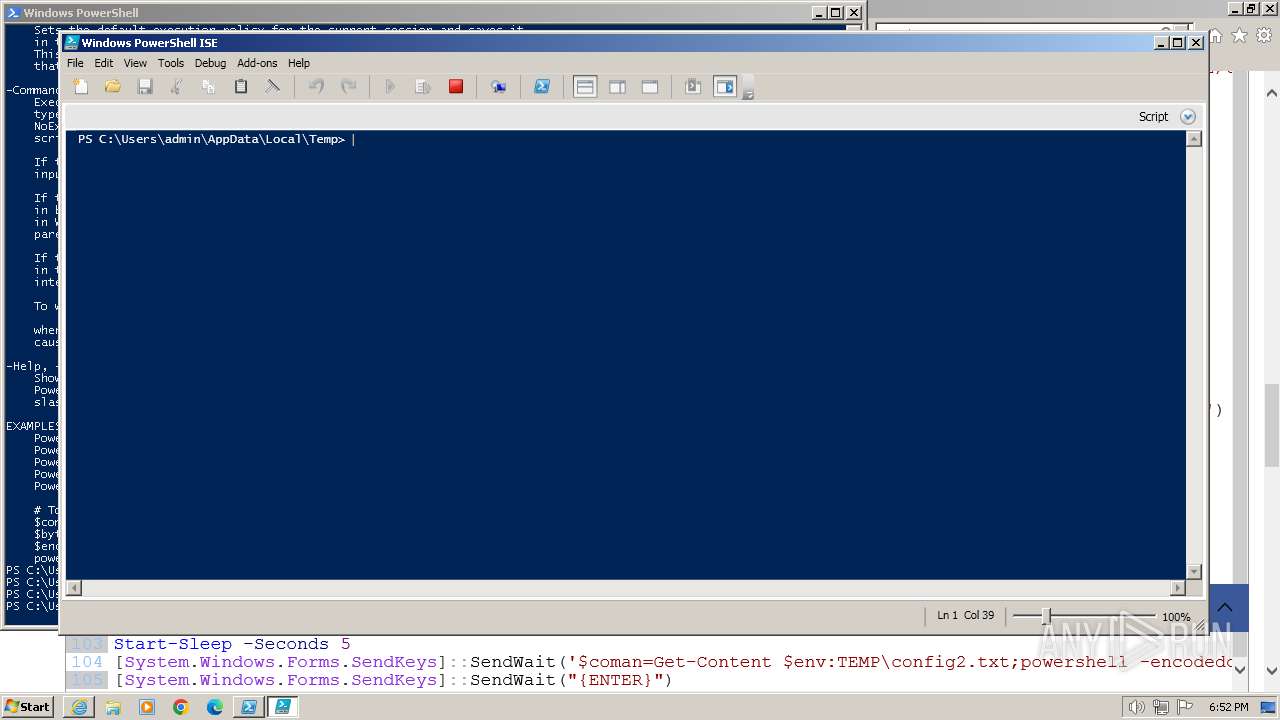The width and height of the screenshot is (1280, 720).
Task: Cut selection with the scissors icon
Action: [x=177, y=87]
